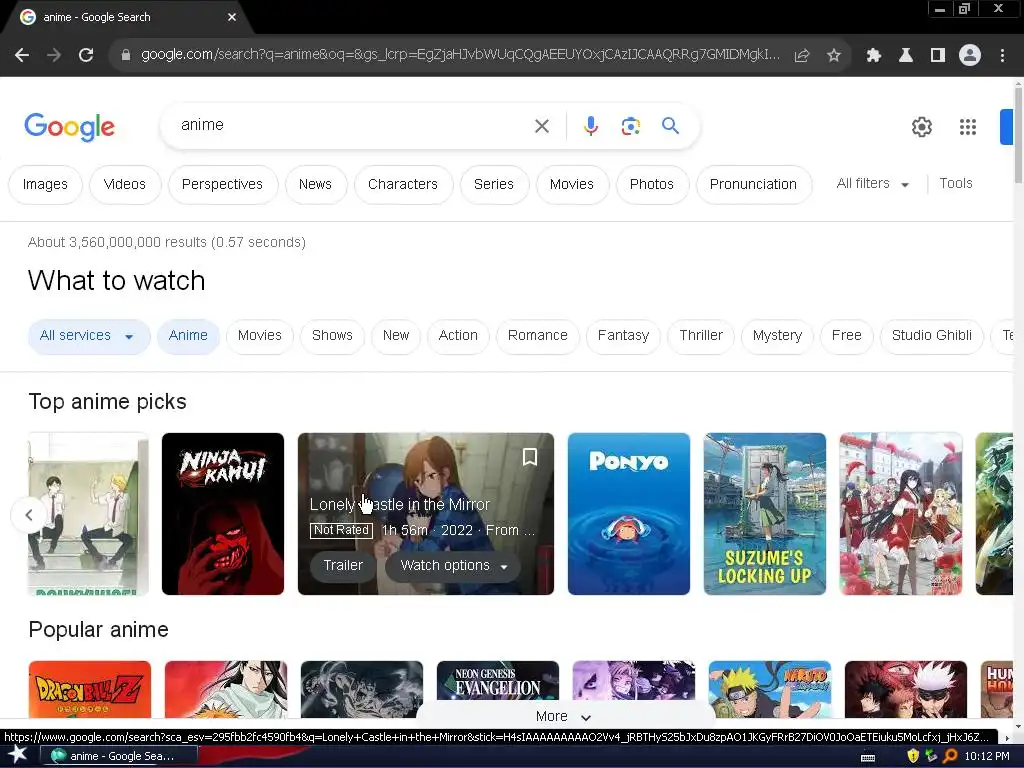The width and height of the screenshot is (1024, 768).
Task: Open the Chrome three-dot menu
Action: (x=1002, y=56)
